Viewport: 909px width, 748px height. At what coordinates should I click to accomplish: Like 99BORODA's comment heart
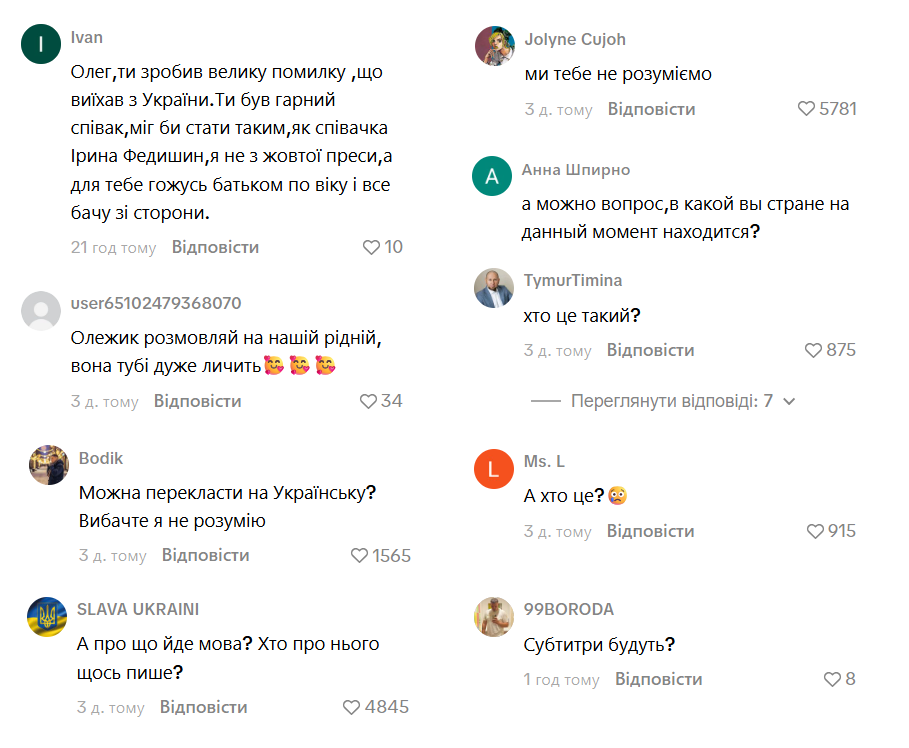tap(832, 679)
